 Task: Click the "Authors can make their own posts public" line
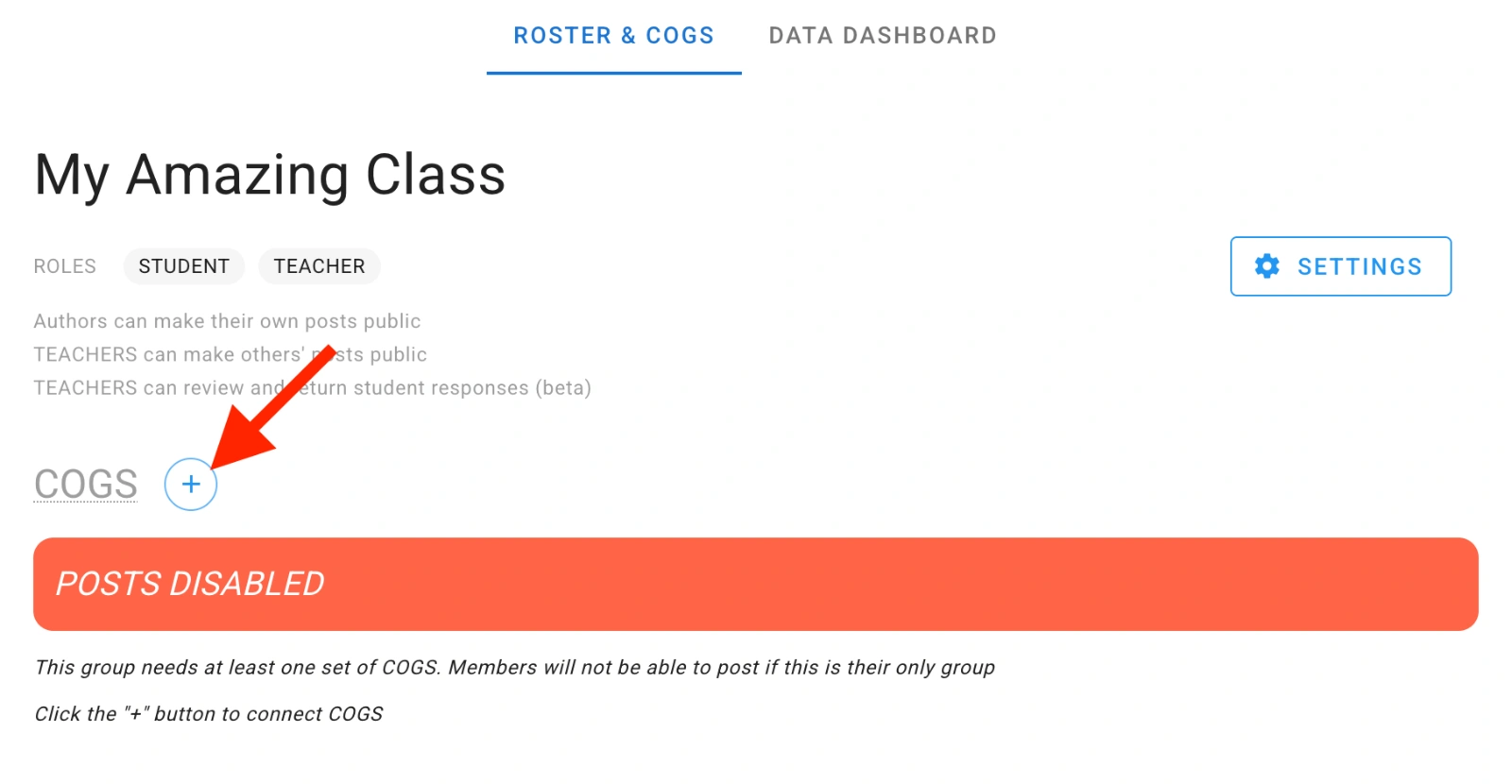227,321
